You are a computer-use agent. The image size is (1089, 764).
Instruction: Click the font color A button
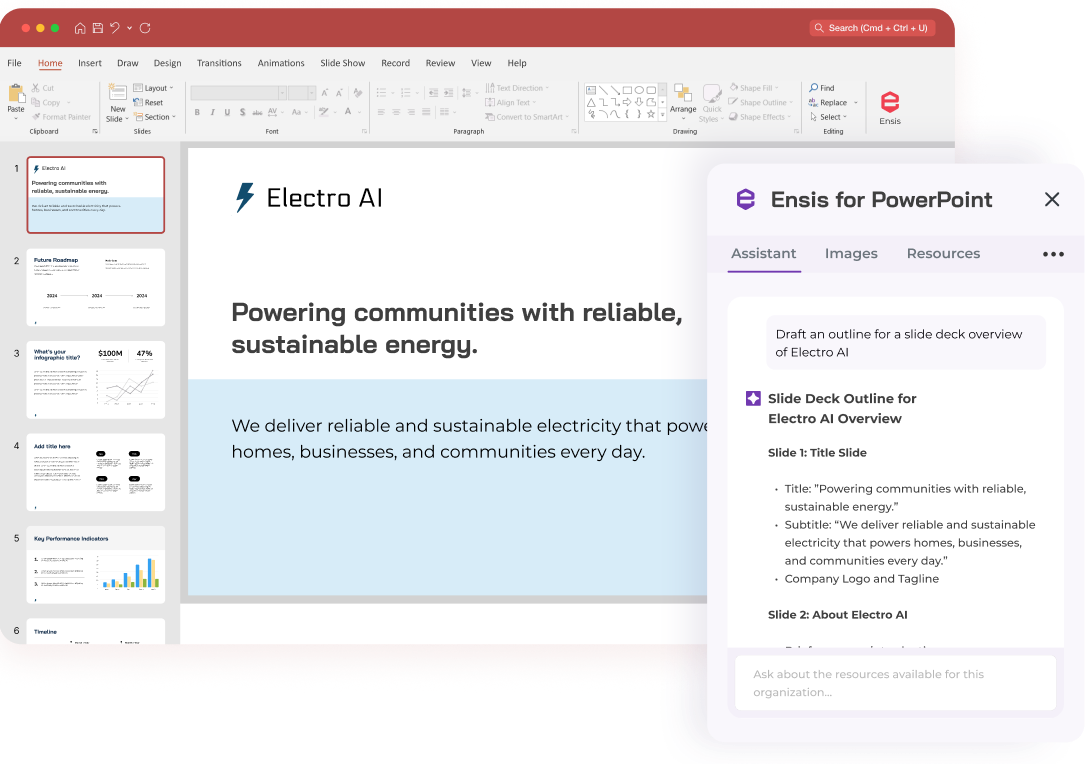348,112
